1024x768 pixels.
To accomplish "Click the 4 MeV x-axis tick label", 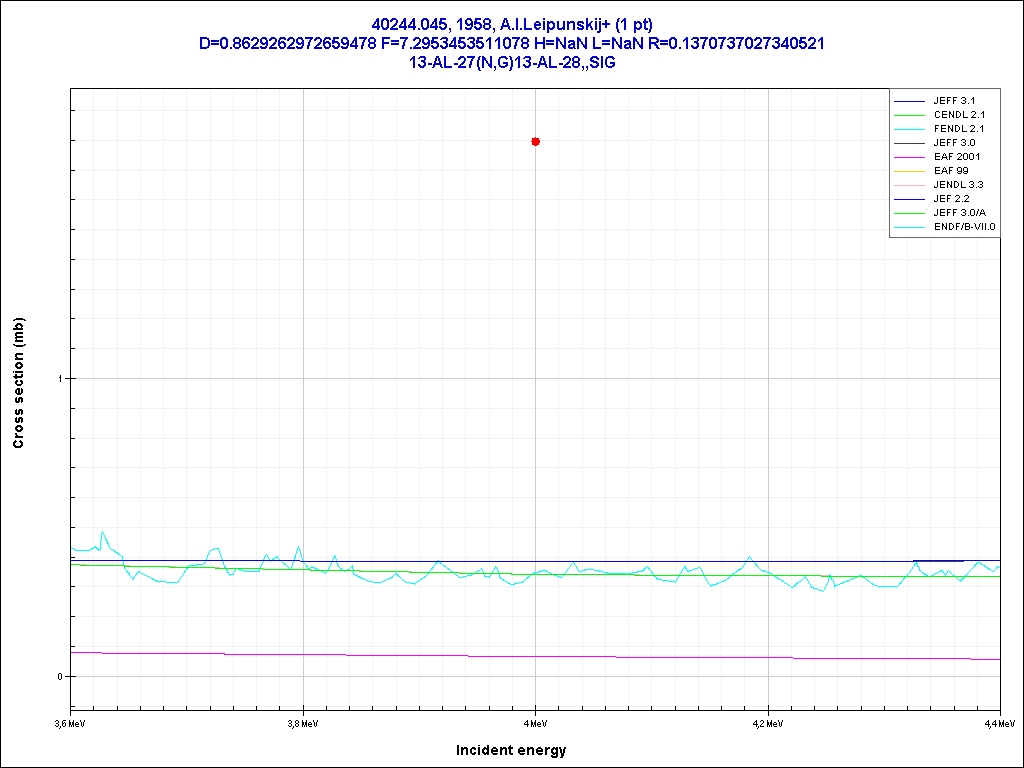I will [x=535, y=722].
